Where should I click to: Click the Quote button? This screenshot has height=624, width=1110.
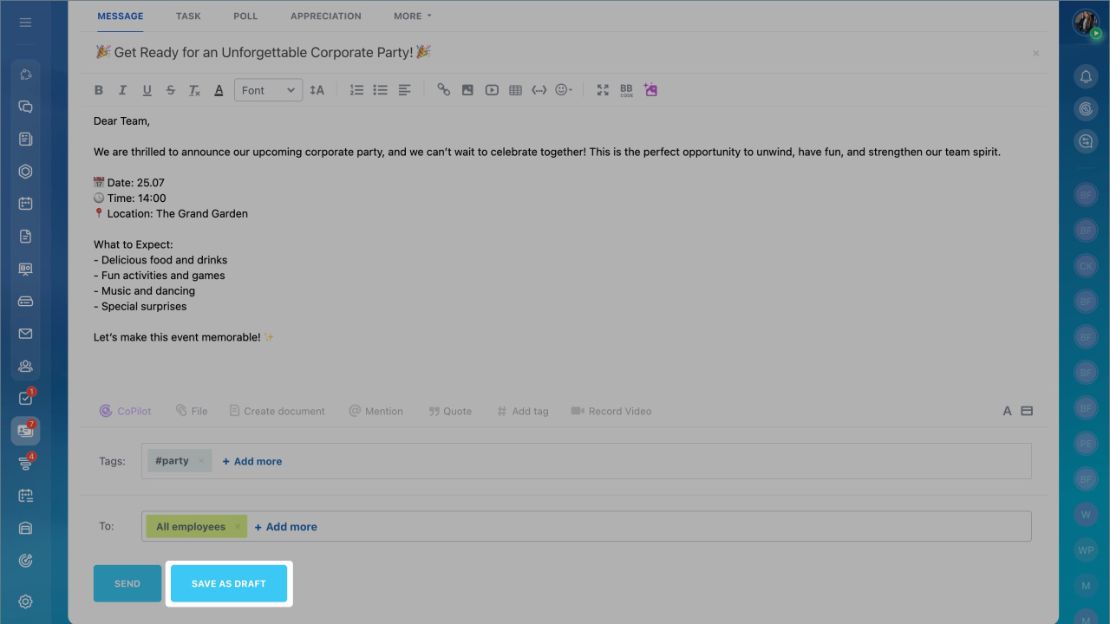(x=450, y=411)
